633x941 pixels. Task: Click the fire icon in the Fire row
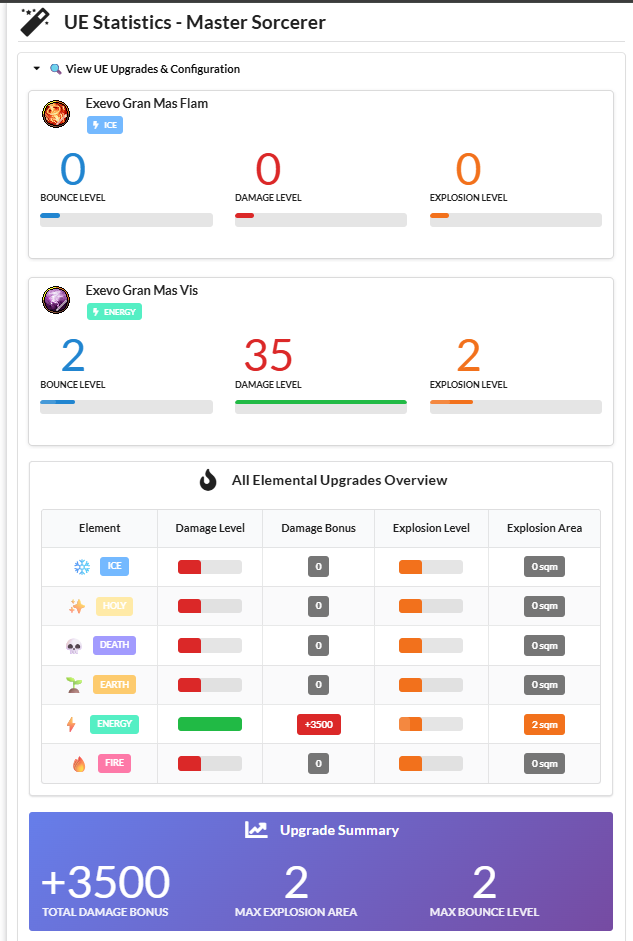[79, 764]
